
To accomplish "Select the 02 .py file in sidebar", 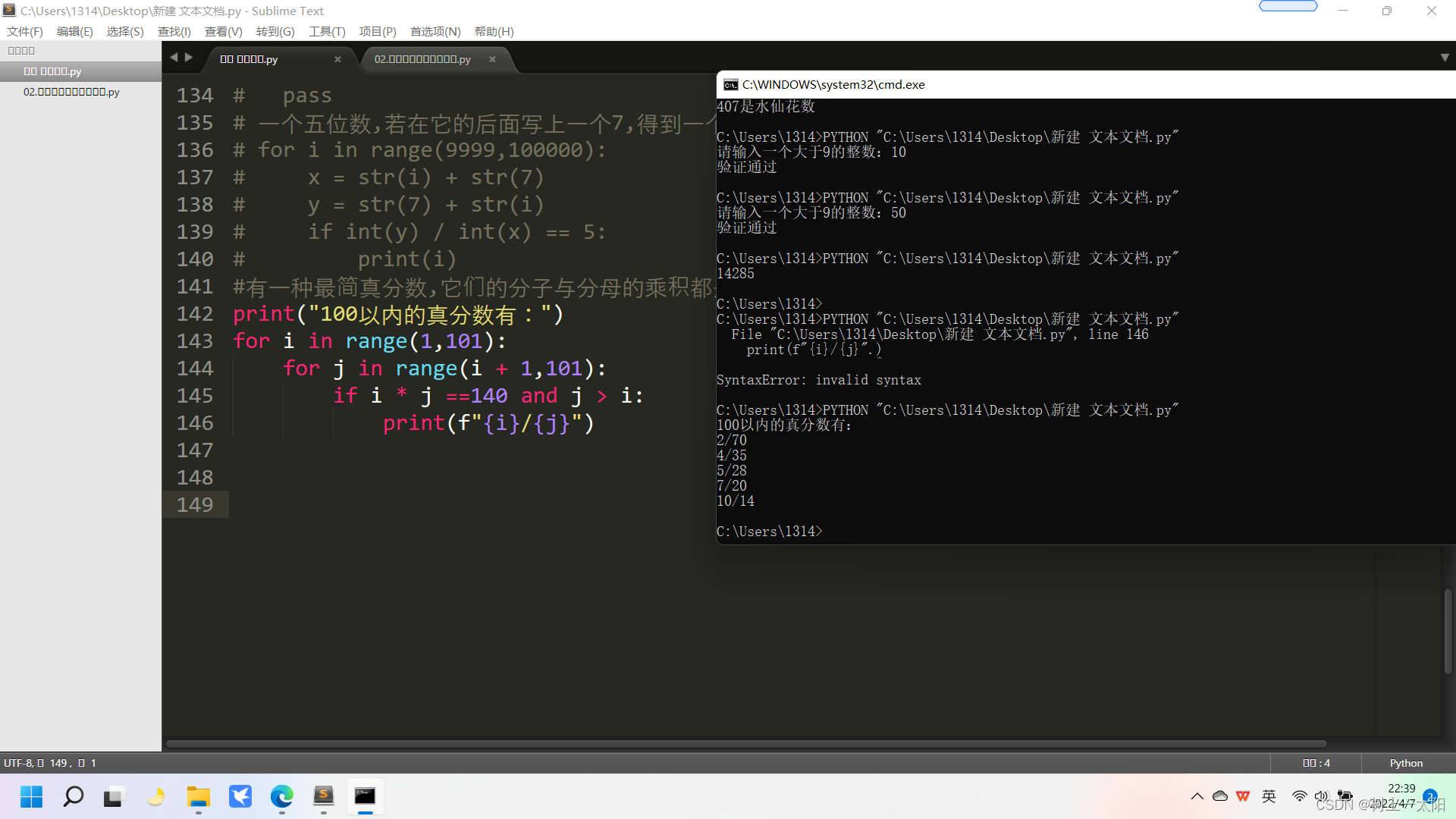I will pyautogui.click(x=71, y=92).
